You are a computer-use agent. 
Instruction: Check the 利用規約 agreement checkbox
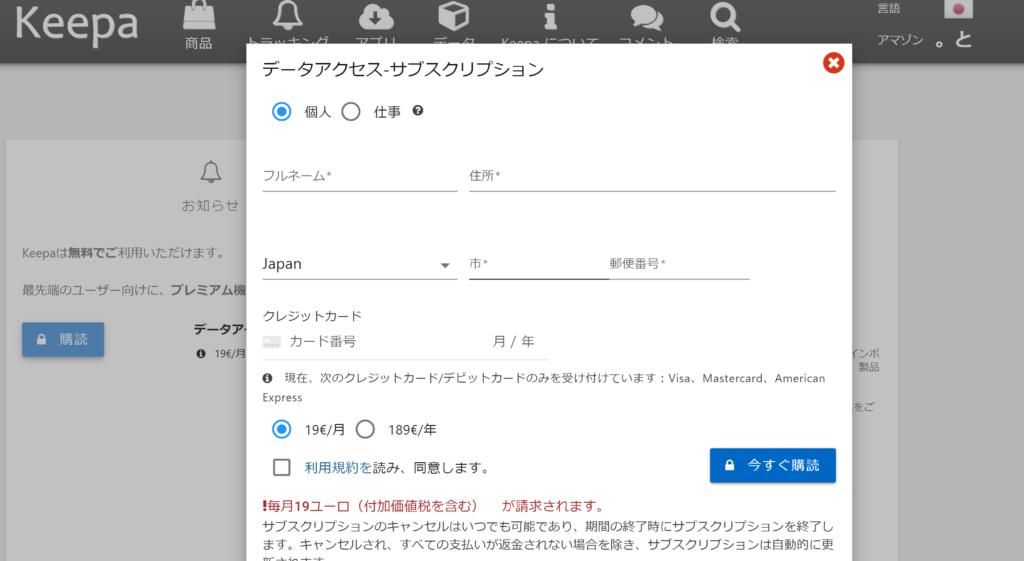click(x=282, y=467)
